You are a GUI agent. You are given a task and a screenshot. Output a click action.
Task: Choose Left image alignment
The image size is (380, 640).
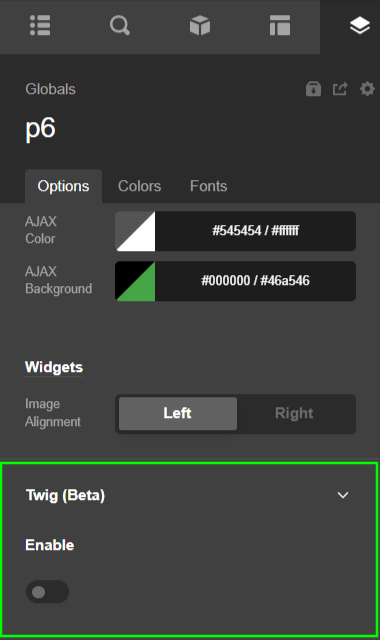[178, 413]
